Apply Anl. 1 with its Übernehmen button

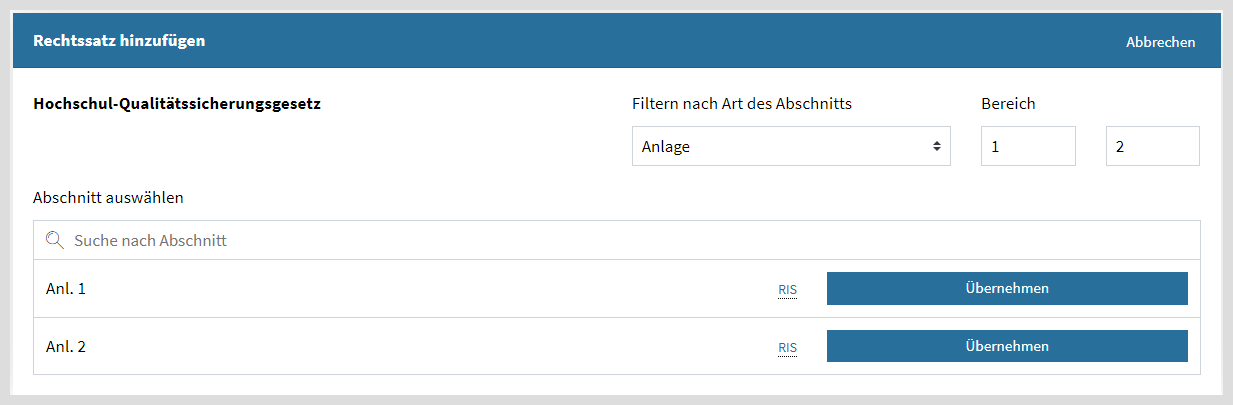1007,288
